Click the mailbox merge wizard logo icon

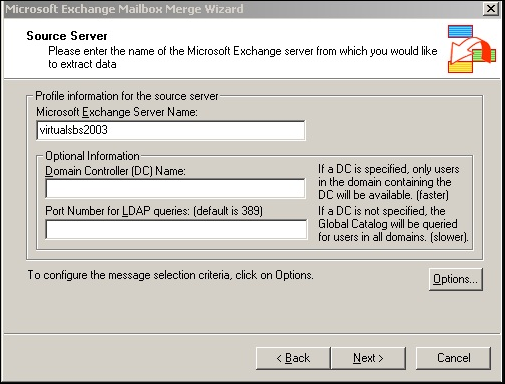[x=471, y=49]
